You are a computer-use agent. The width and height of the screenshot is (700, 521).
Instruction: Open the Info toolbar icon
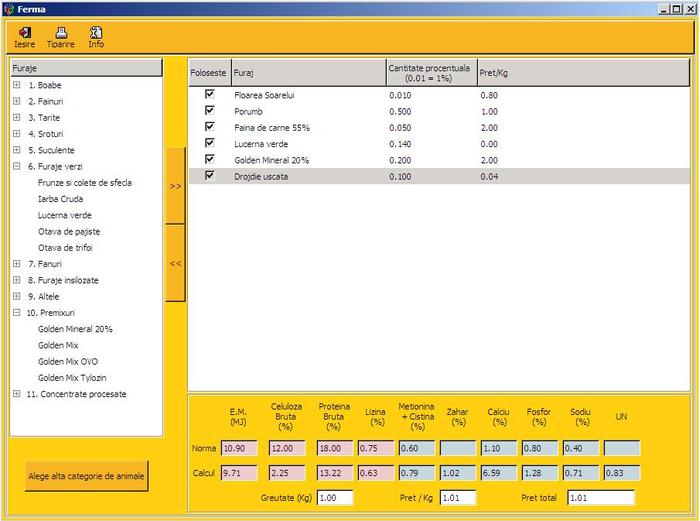pos(96,33)
